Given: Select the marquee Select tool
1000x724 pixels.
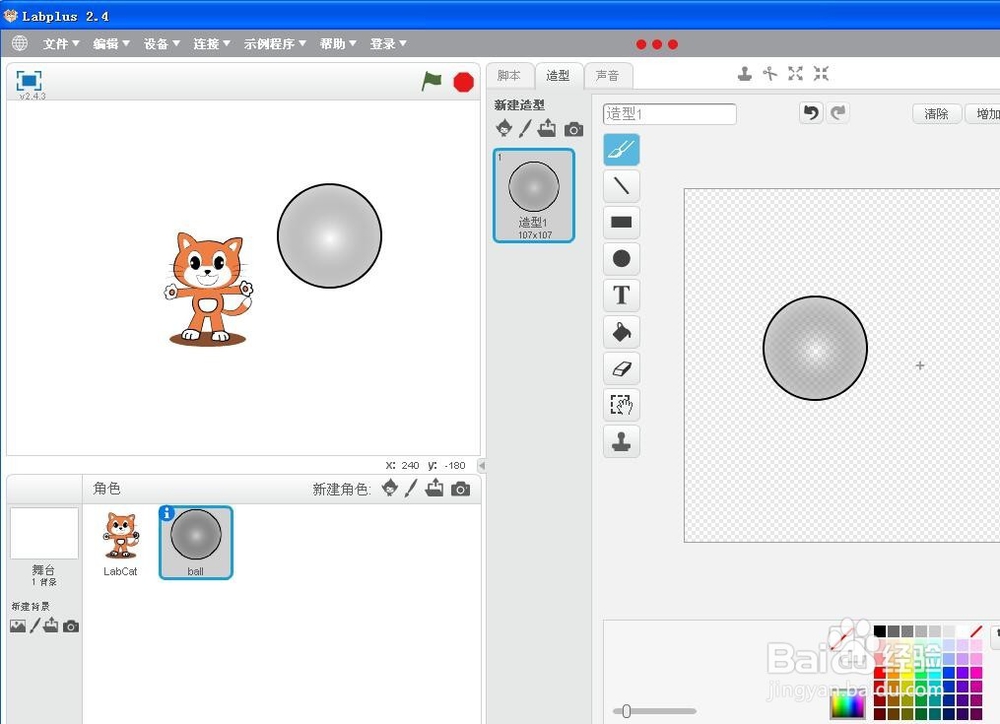Looking at the screenshot, I should [x=621, y=404].
